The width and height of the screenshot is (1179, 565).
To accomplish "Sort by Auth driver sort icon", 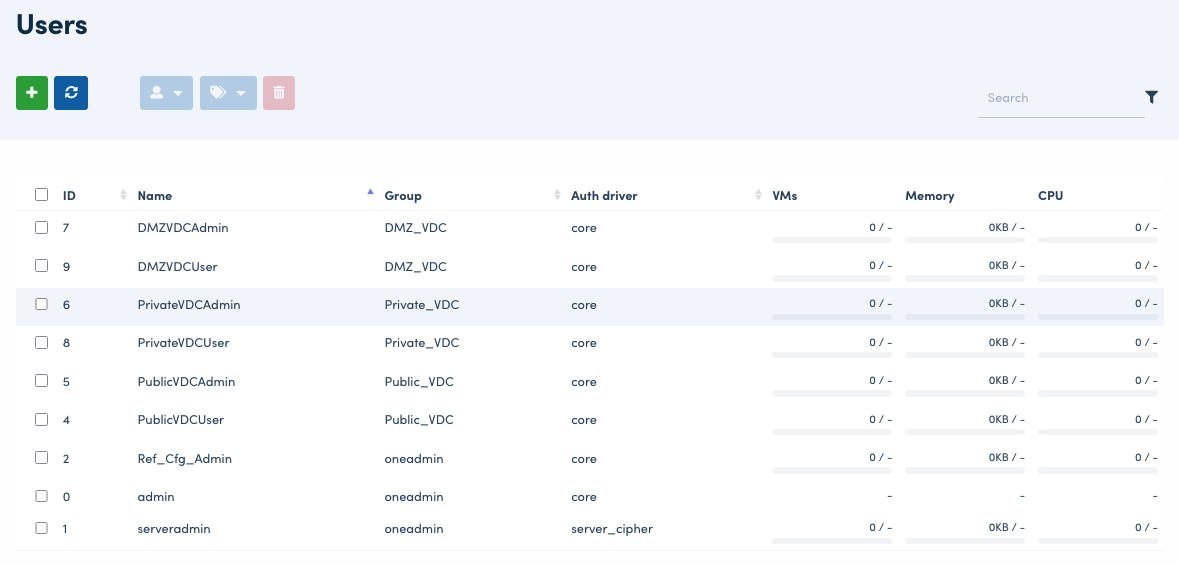I will coord(758,195).
